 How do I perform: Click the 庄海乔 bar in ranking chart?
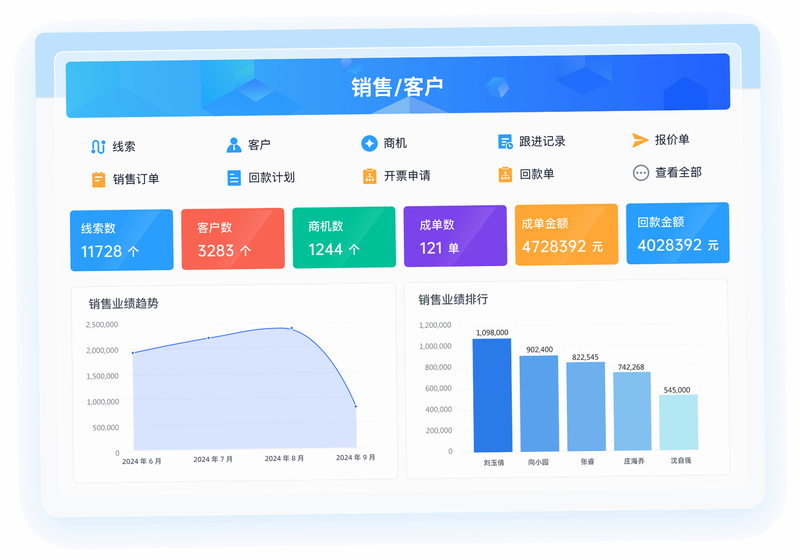(632, 411)
